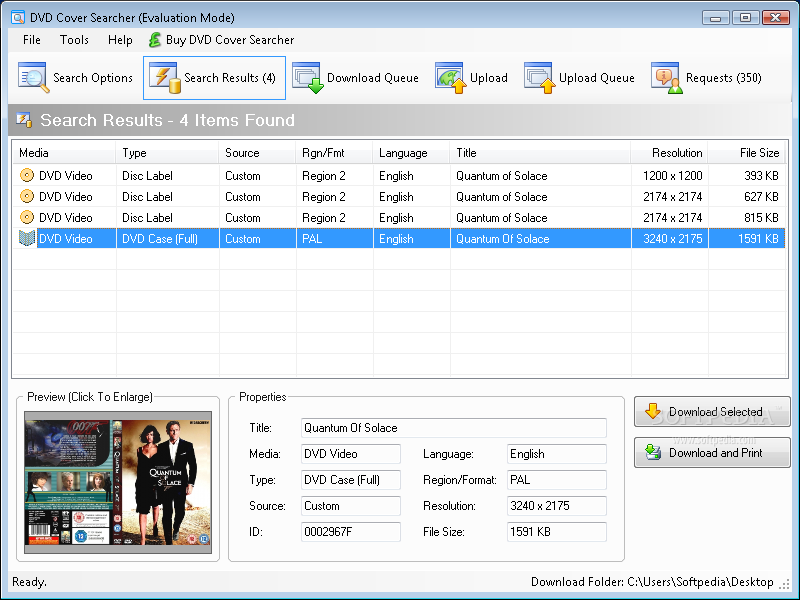Click the Ready status text

click(x=29, y=582)
